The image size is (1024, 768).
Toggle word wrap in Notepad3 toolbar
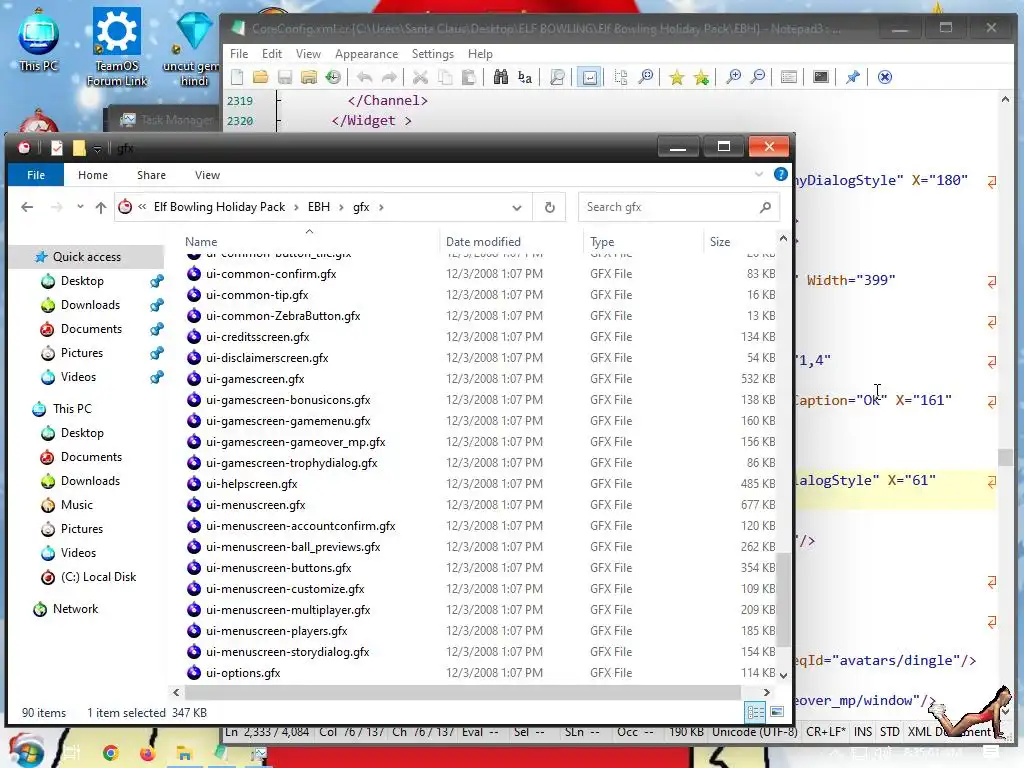coord(589,77)
